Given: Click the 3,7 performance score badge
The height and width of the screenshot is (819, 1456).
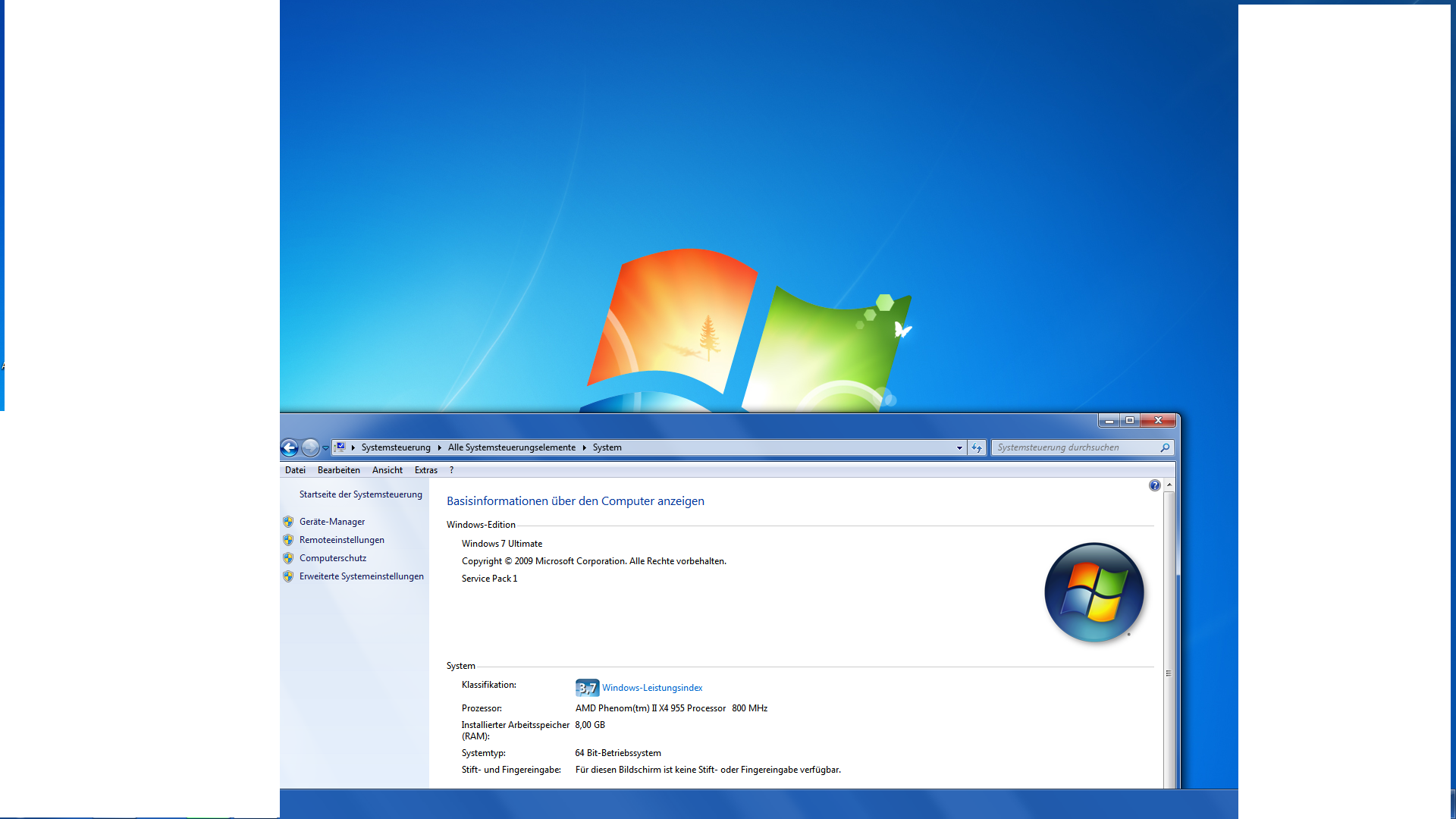Looking at the screenshot, I should (587, 688).
